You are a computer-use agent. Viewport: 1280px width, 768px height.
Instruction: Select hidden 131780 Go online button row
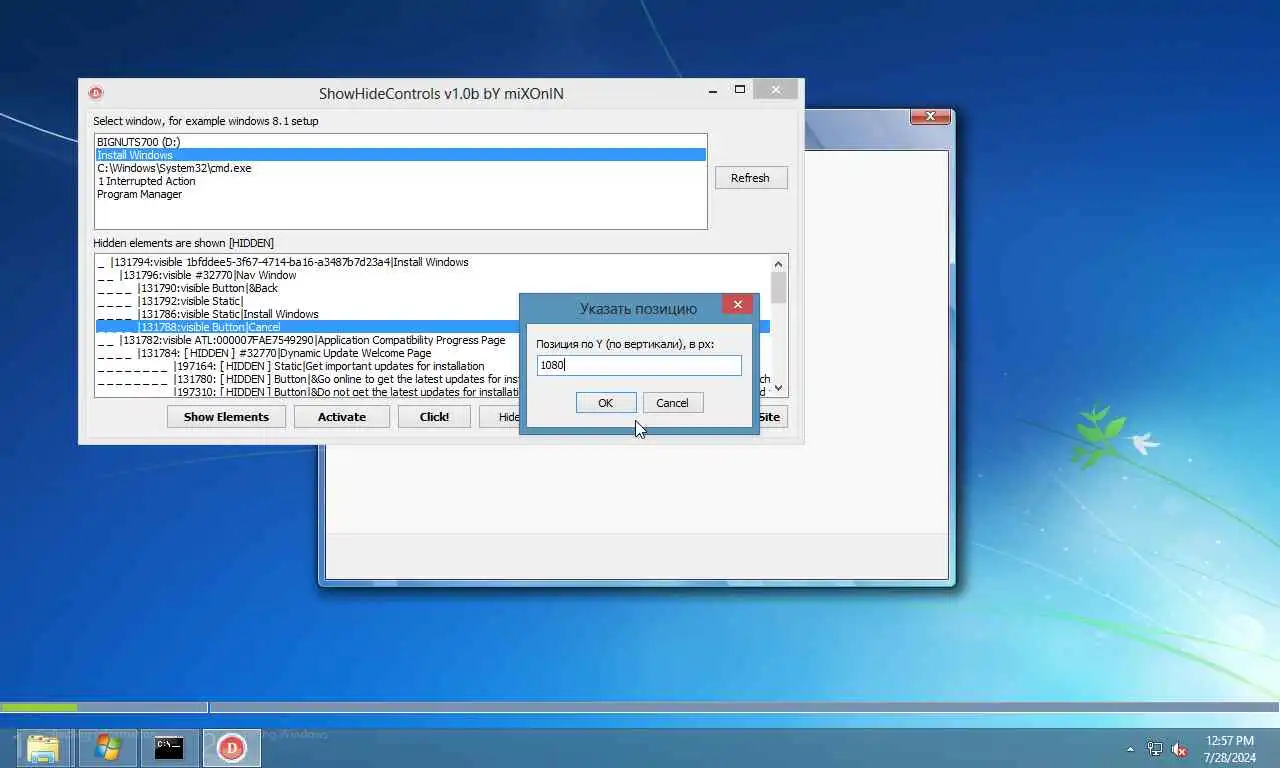[433, 379]
